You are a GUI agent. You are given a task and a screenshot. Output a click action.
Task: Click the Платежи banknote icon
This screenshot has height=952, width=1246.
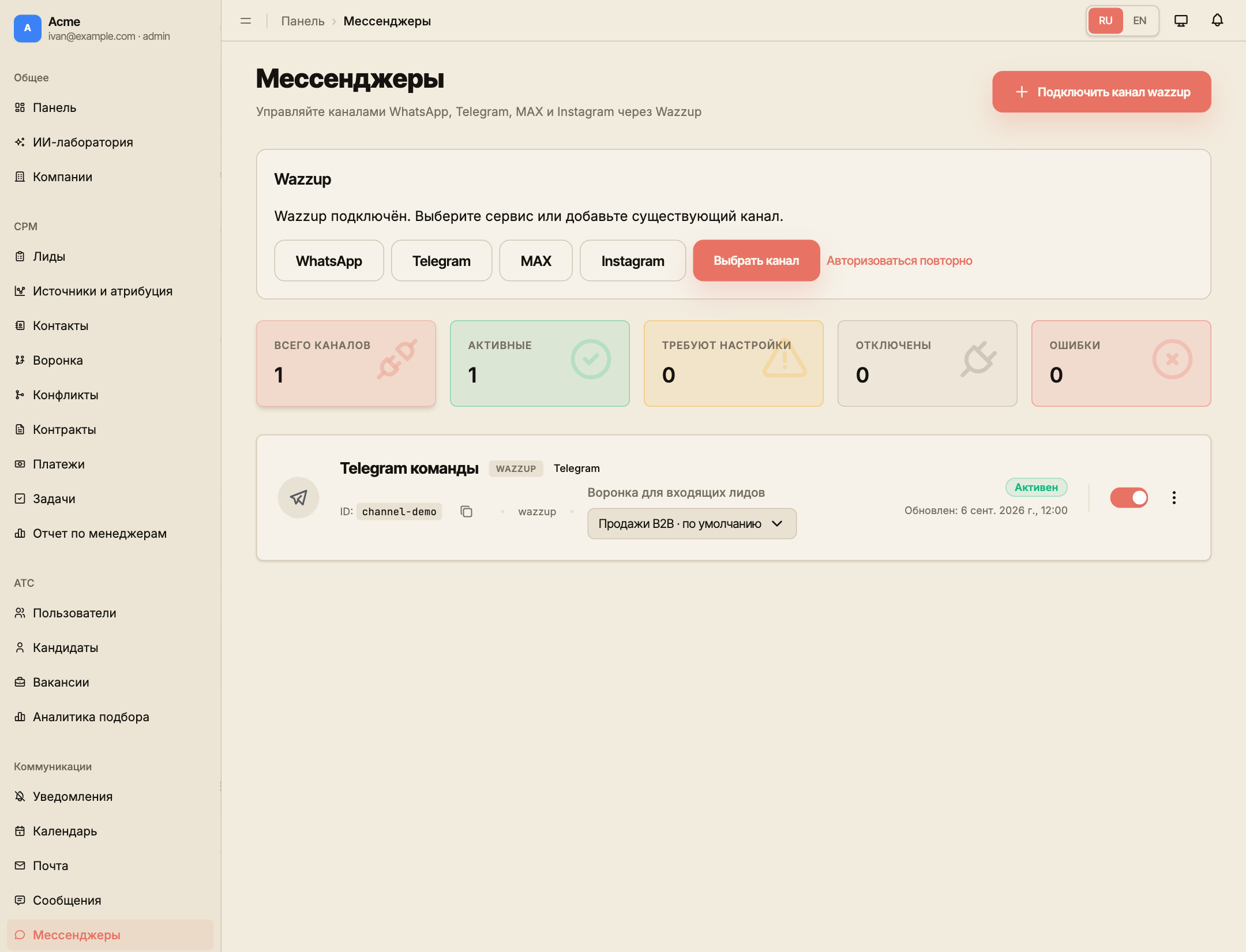20,464
